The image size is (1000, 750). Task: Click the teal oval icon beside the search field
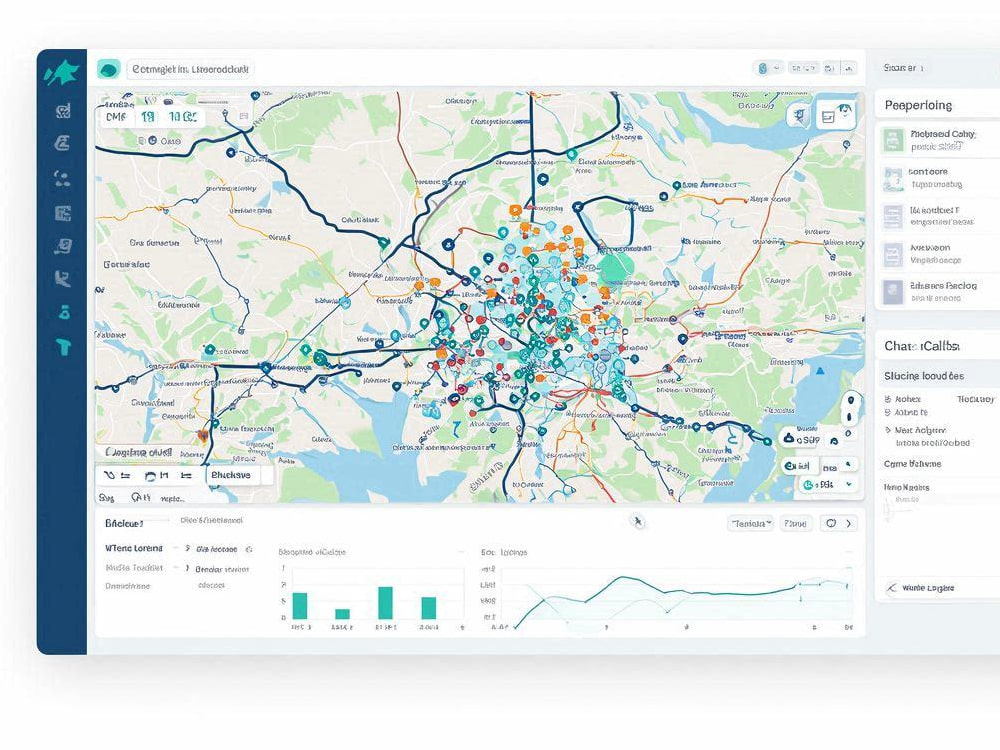pos(108,69)
